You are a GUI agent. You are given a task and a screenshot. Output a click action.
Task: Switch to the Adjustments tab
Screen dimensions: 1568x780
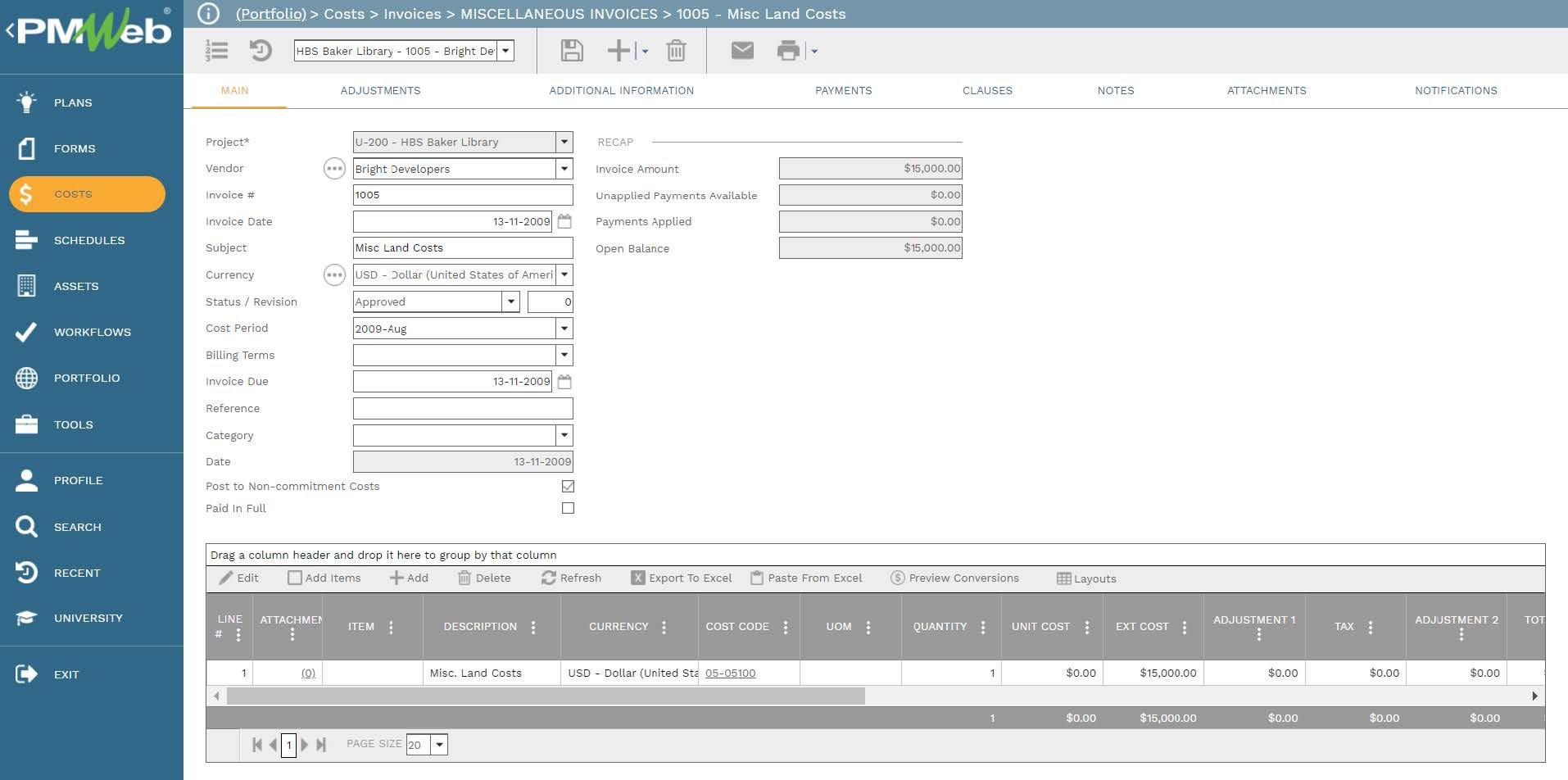(380, 91)
